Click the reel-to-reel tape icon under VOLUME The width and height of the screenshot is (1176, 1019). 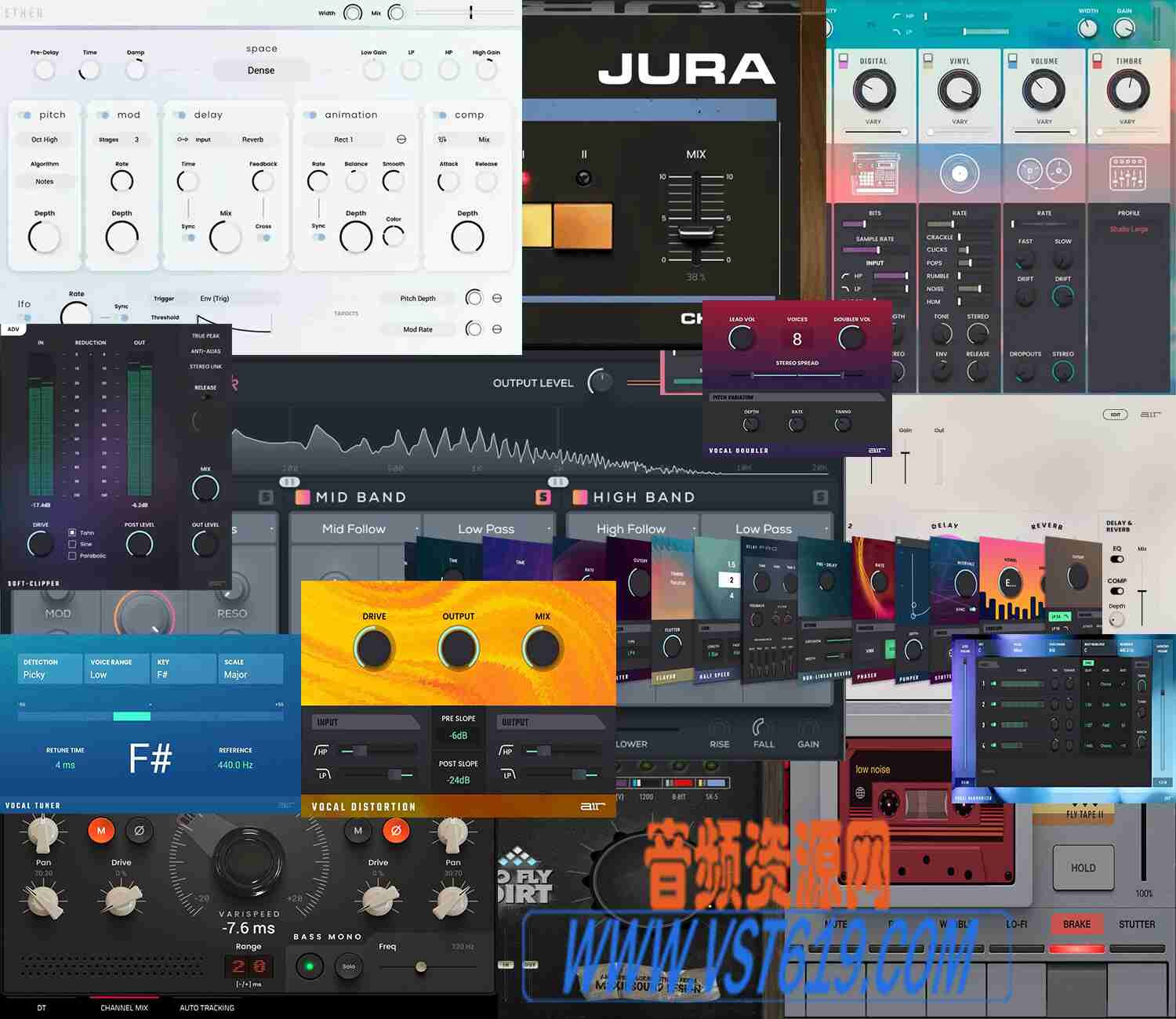pyautogui.click(x=1043, y=172)
